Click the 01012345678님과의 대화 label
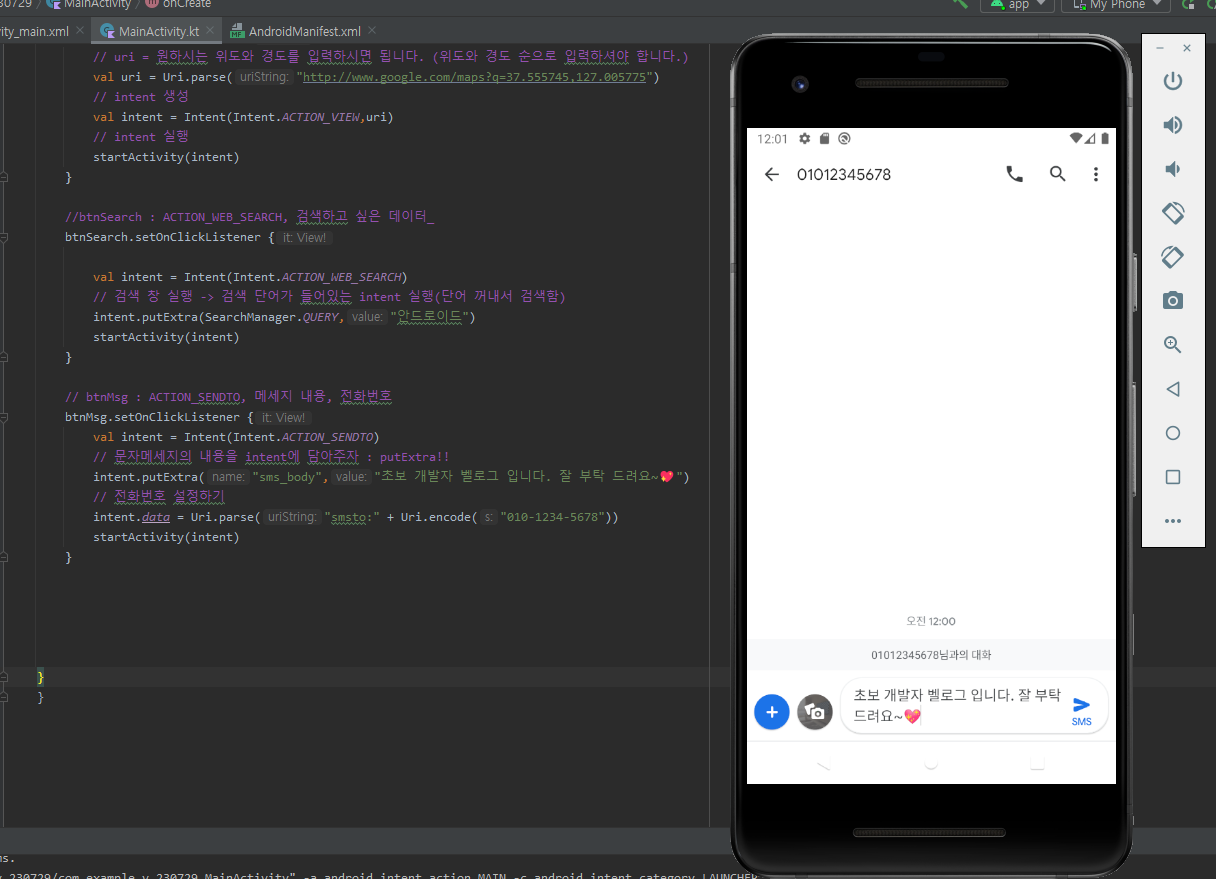 tap(931, 655)
